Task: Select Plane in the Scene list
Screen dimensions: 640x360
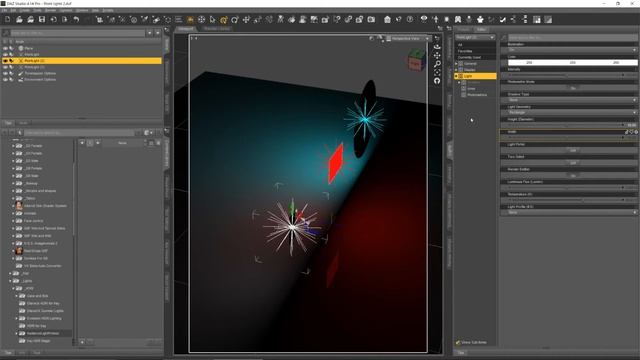Action: (x=29, y=48)
